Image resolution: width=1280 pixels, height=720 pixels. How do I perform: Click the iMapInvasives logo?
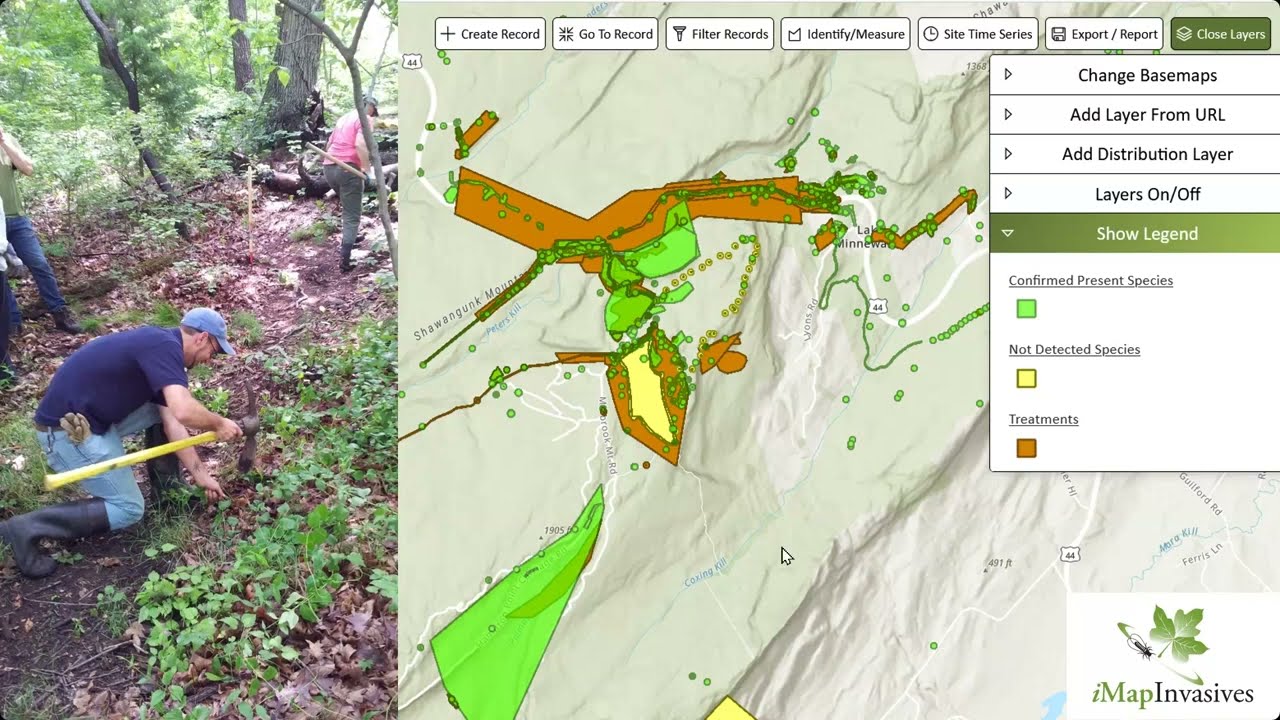pyautogui.click(x=1172, y=656)
